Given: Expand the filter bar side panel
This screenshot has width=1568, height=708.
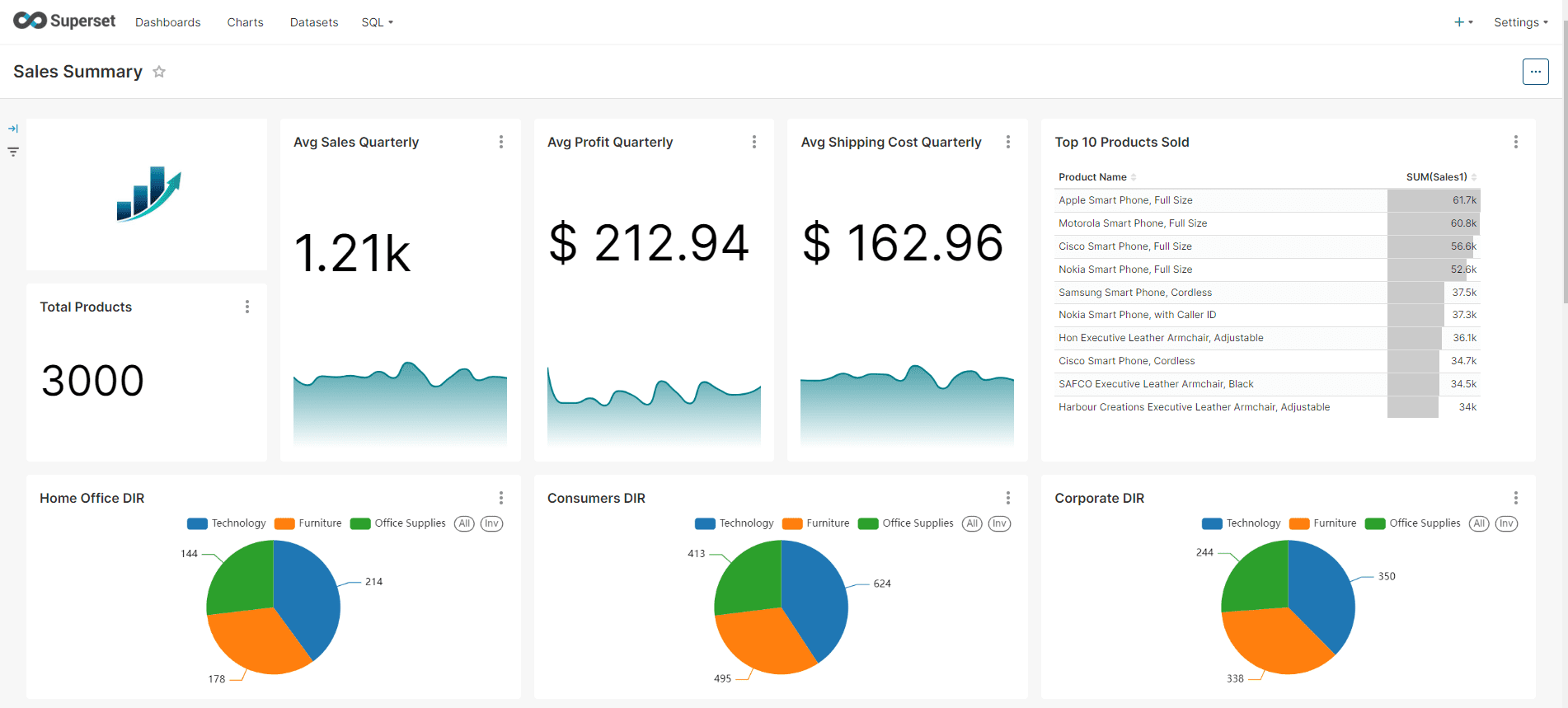Looking at the screenshot, I should 13,129.
